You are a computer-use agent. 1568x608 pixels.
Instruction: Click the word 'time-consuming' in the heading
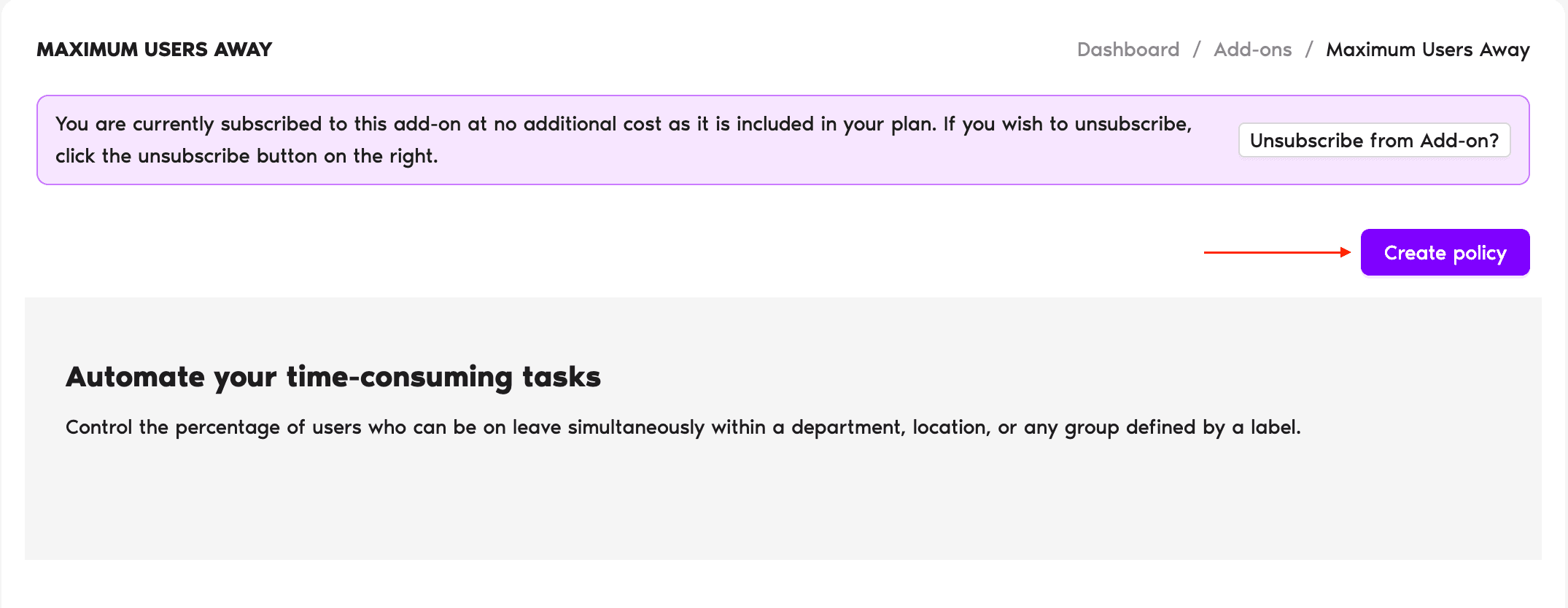point(400,377)
